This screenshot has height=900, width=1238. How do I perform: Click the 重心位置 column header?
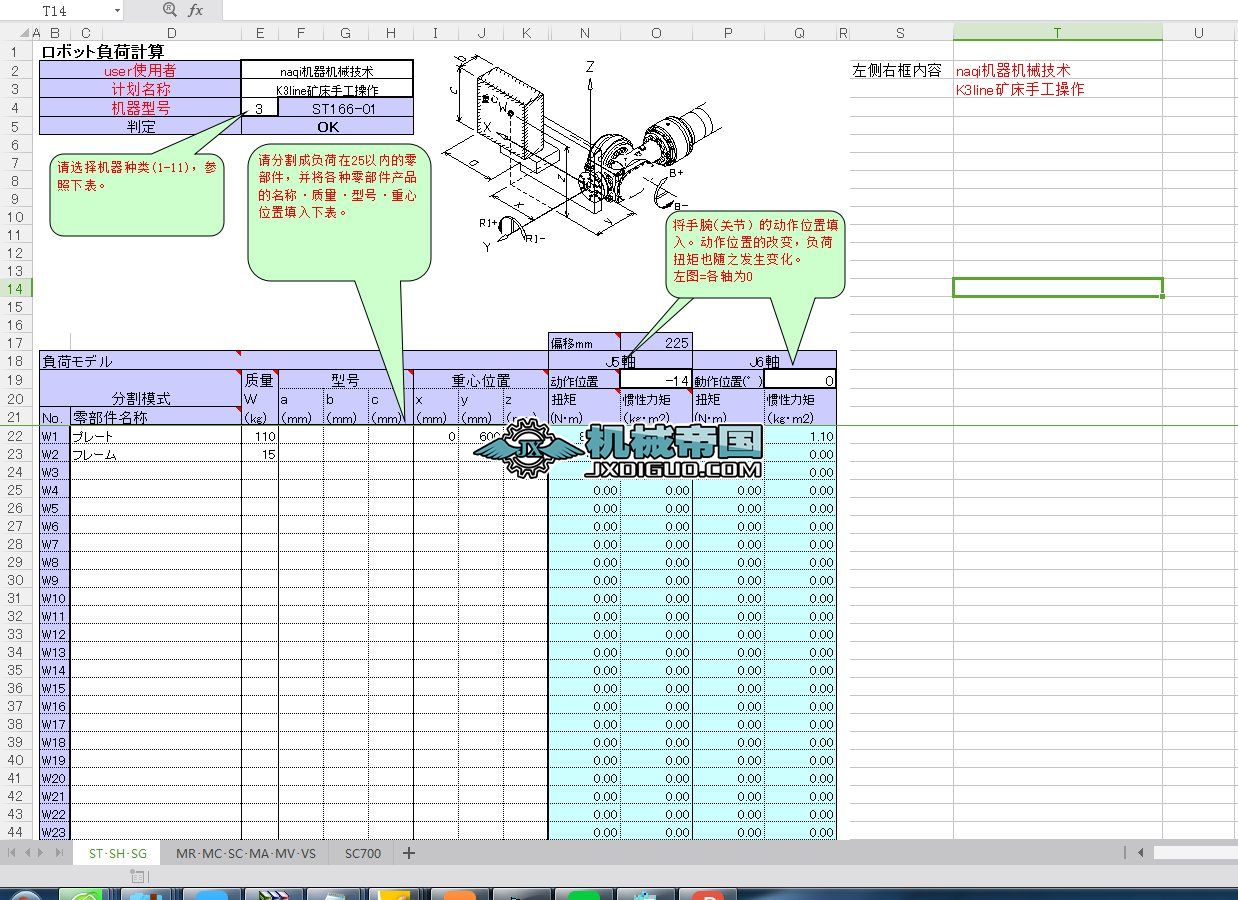[x=481, y=380]
